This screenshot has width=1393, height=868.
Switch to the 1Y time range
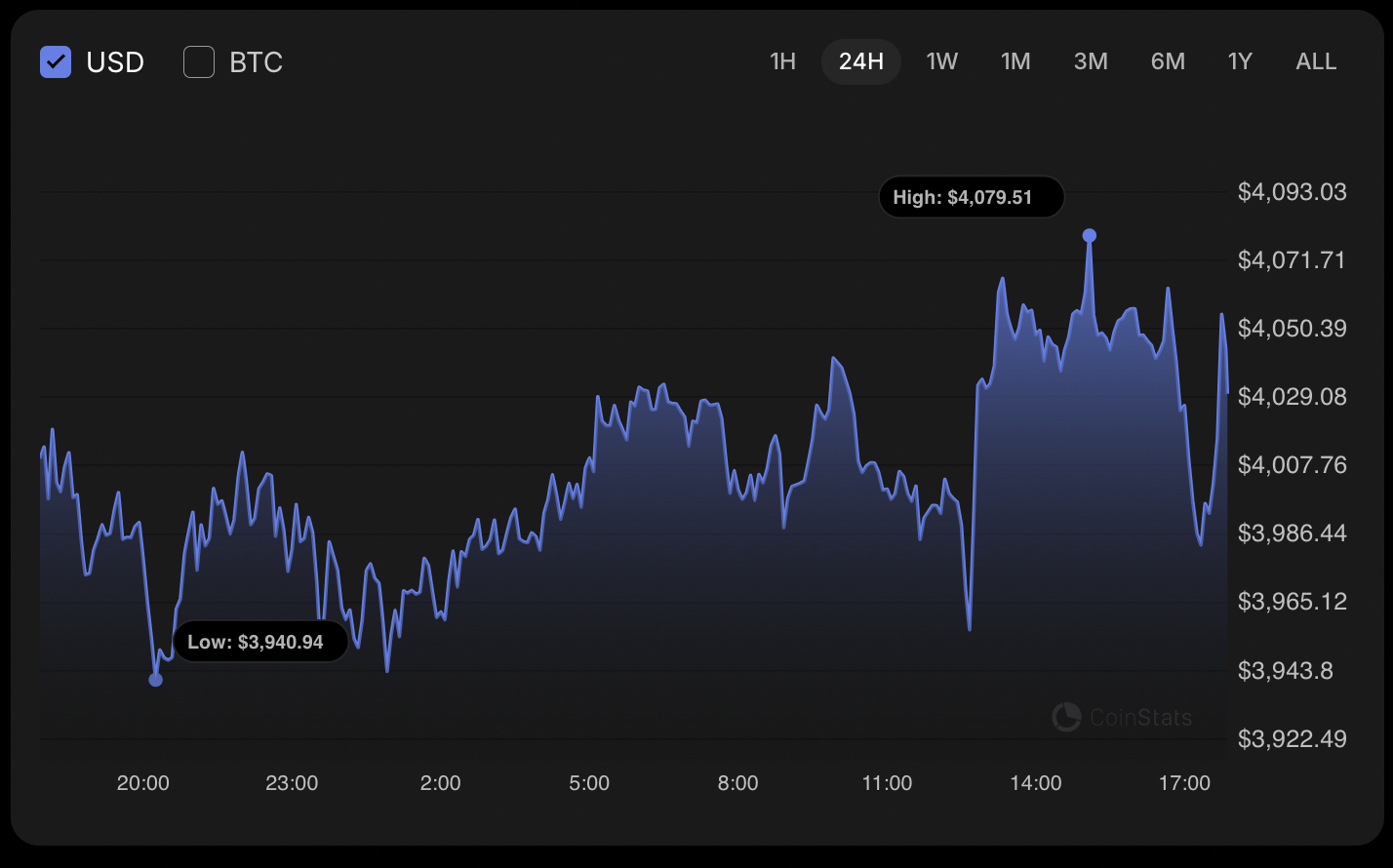(1240, 62)
